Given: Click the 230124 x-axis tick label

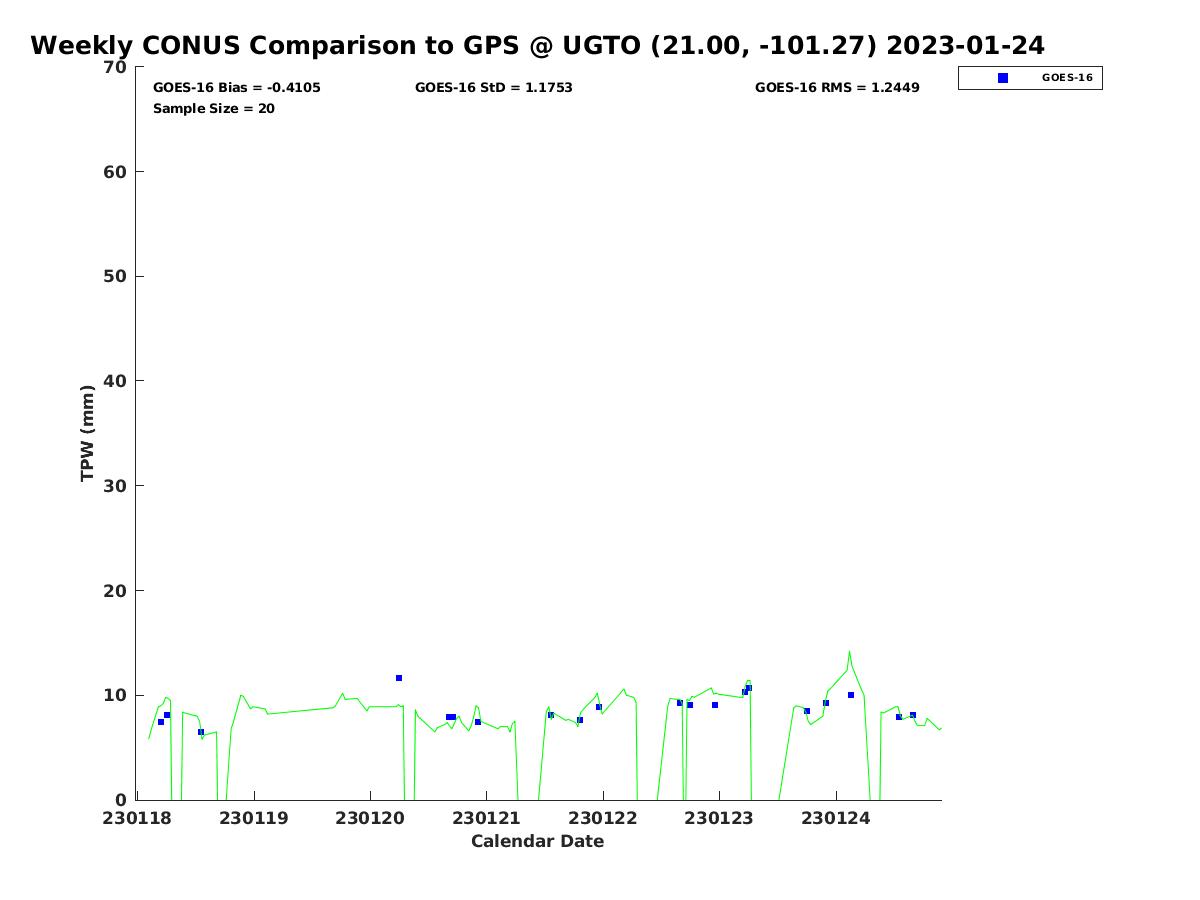Looking at the screenshot, I should (x=835, y=818).
